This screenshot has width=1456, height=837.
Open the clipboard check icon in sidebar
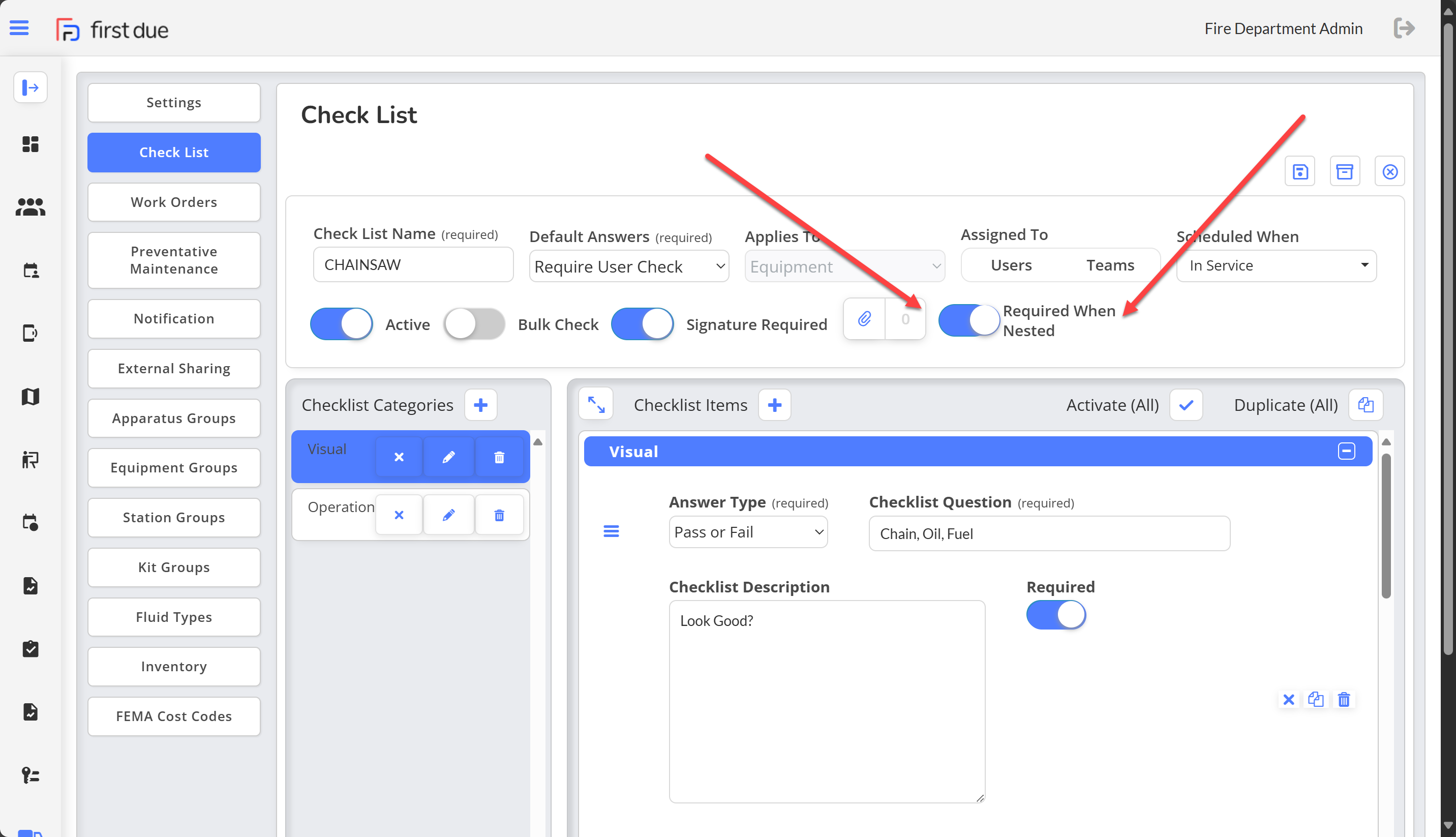(31, 649)
